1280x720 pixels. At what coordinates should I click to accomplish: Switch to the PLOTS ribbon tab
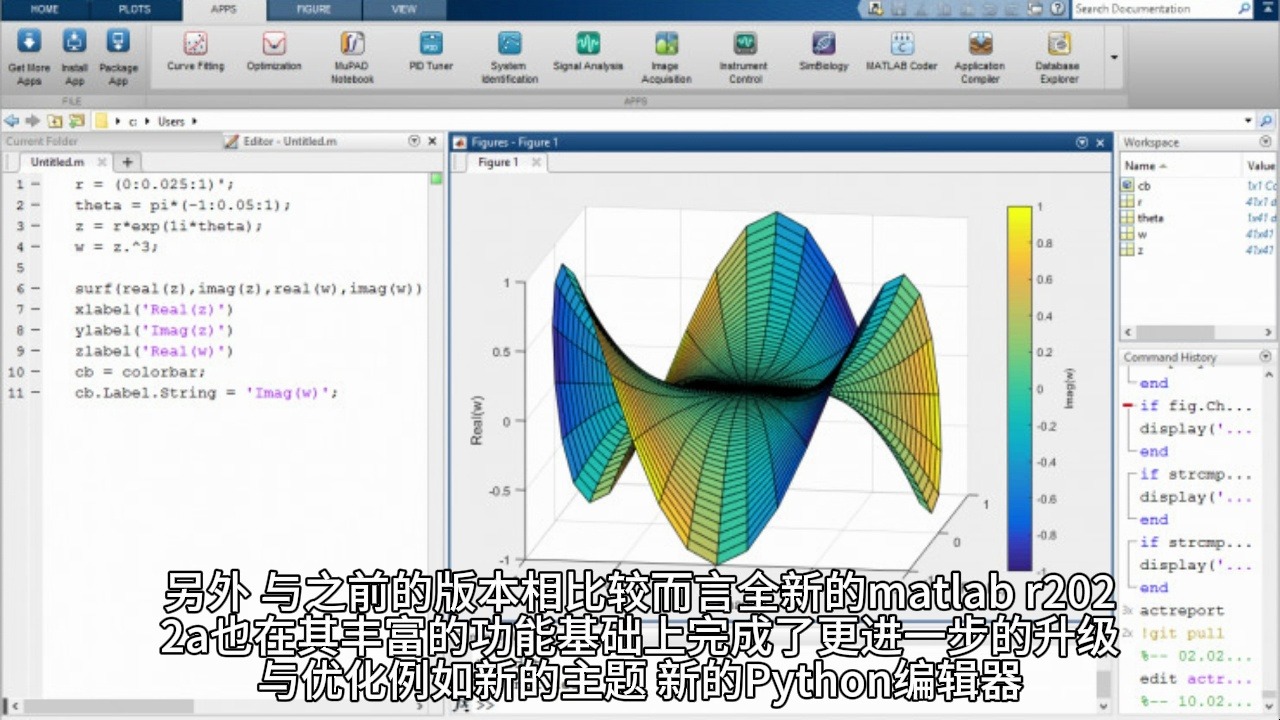pos(135,10)
